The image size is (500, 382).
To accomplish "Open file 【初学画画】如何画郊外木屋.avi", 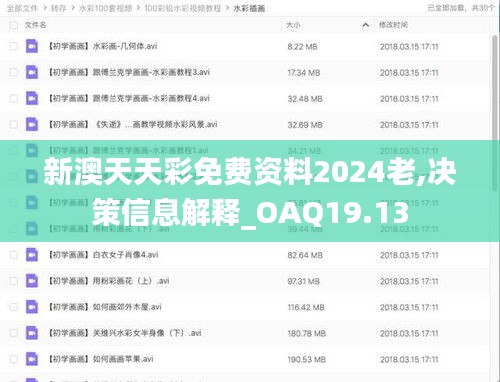I will coord(105,307).
